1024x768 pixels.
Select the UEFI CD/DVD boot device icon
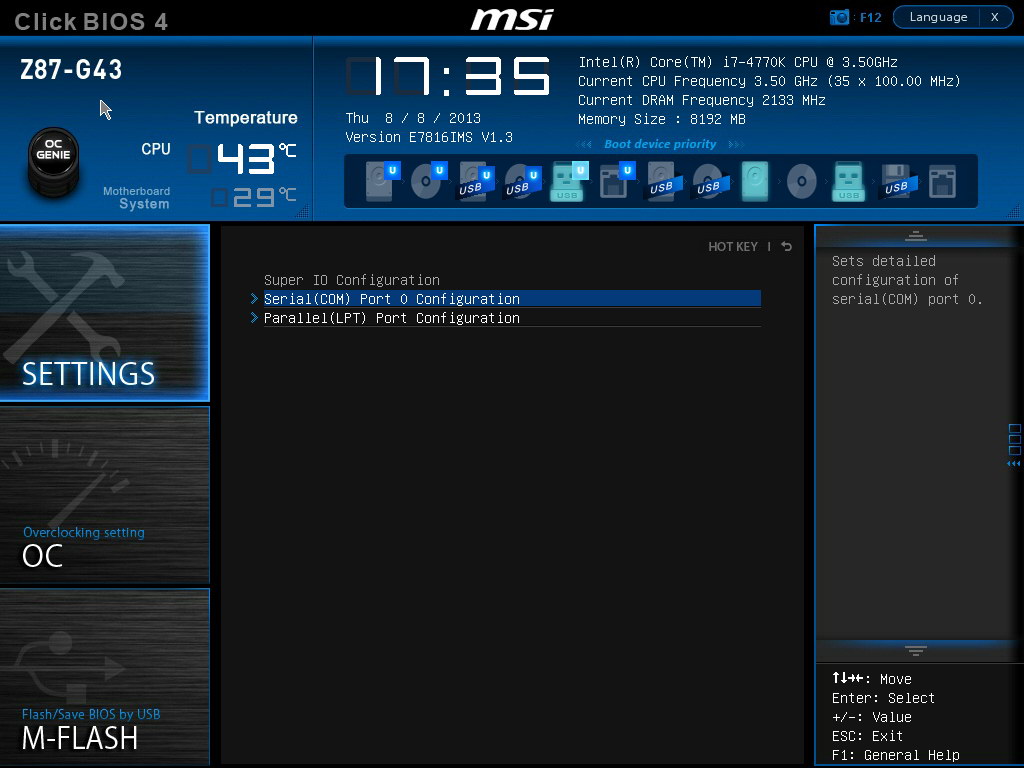428,181
